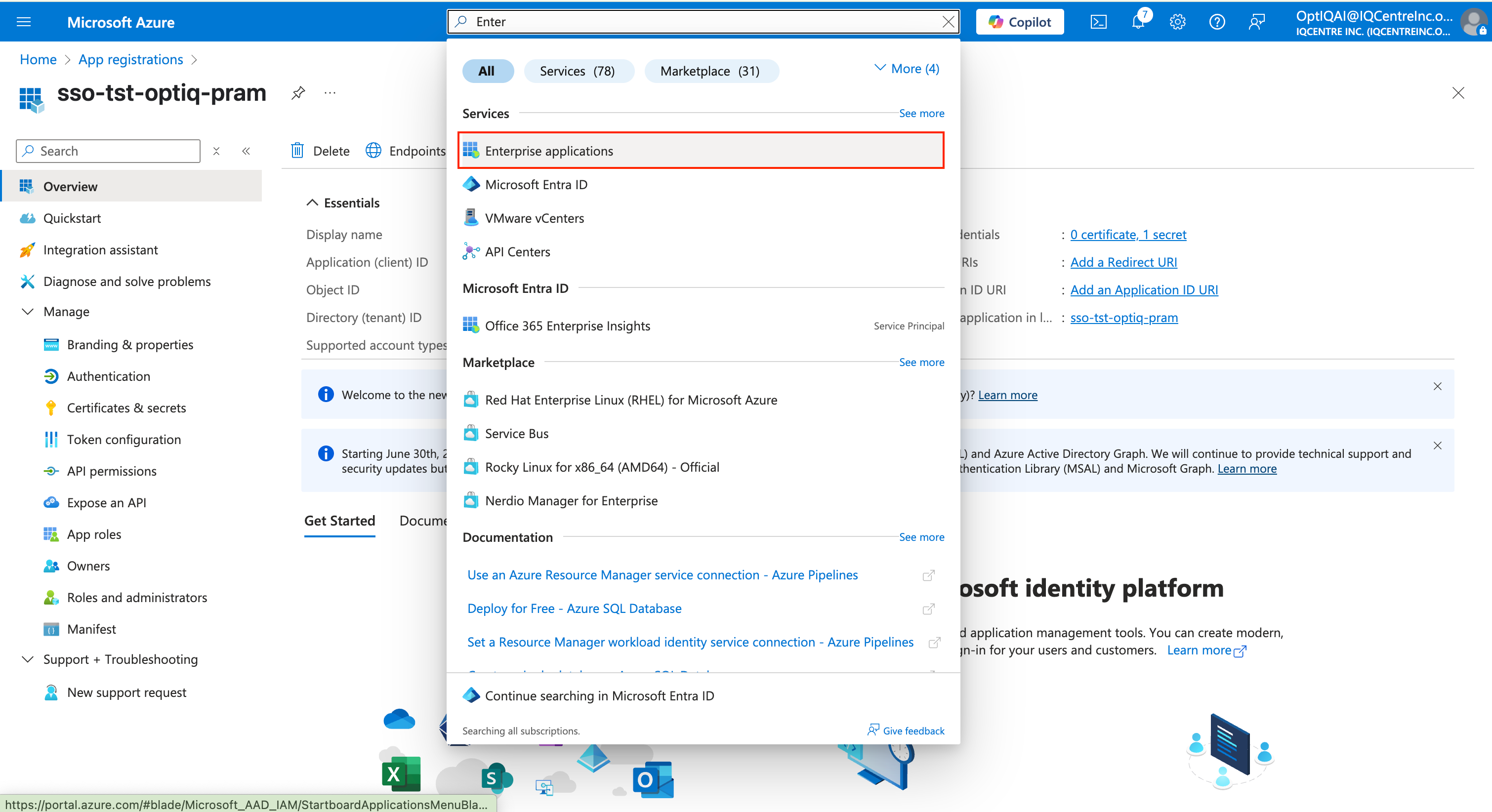Open Deploy for Free Azure SQL doc
Screen dimensions: 1492x812
pos(574,609)
